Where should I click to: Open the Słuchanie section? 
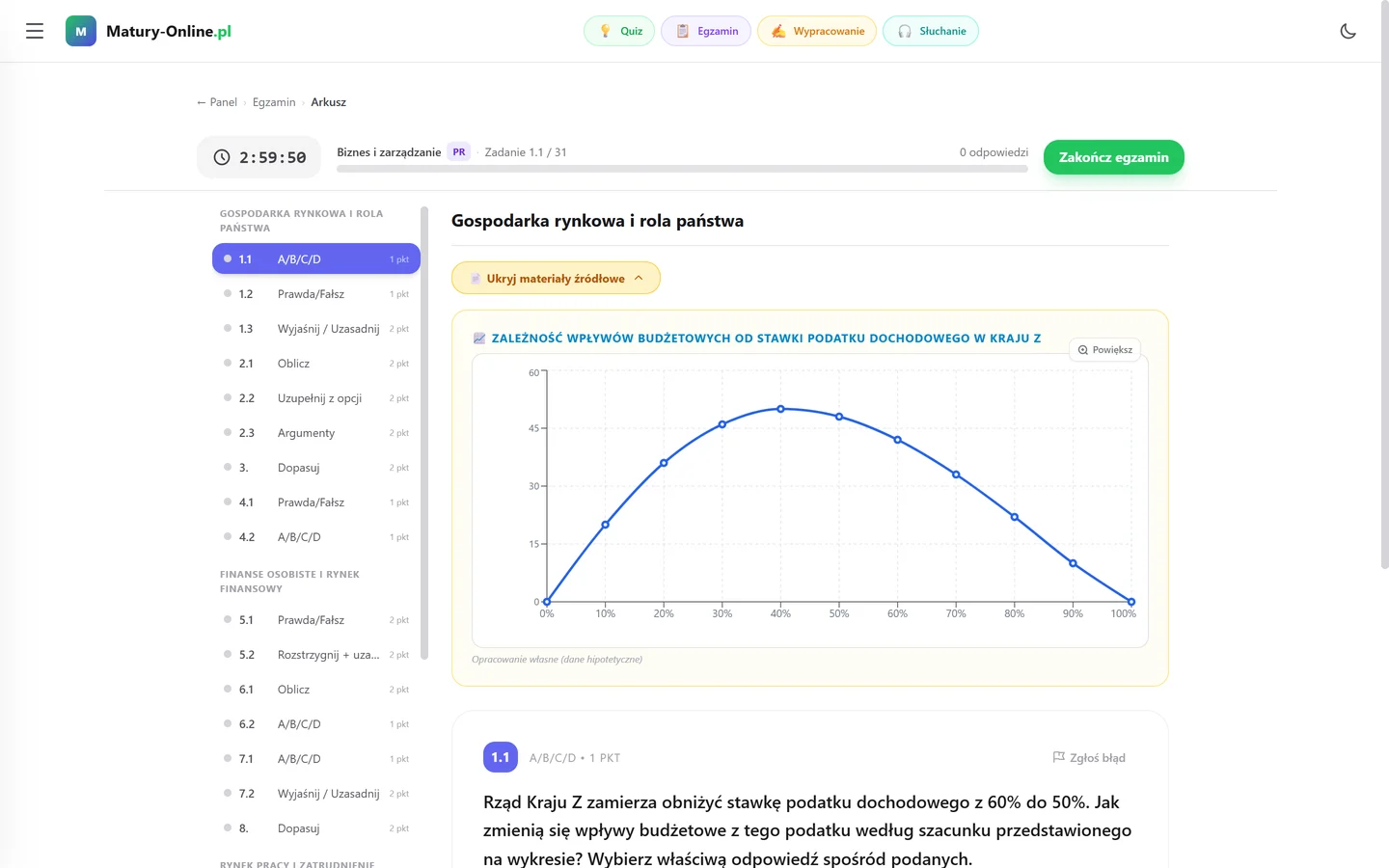point(931,31)
